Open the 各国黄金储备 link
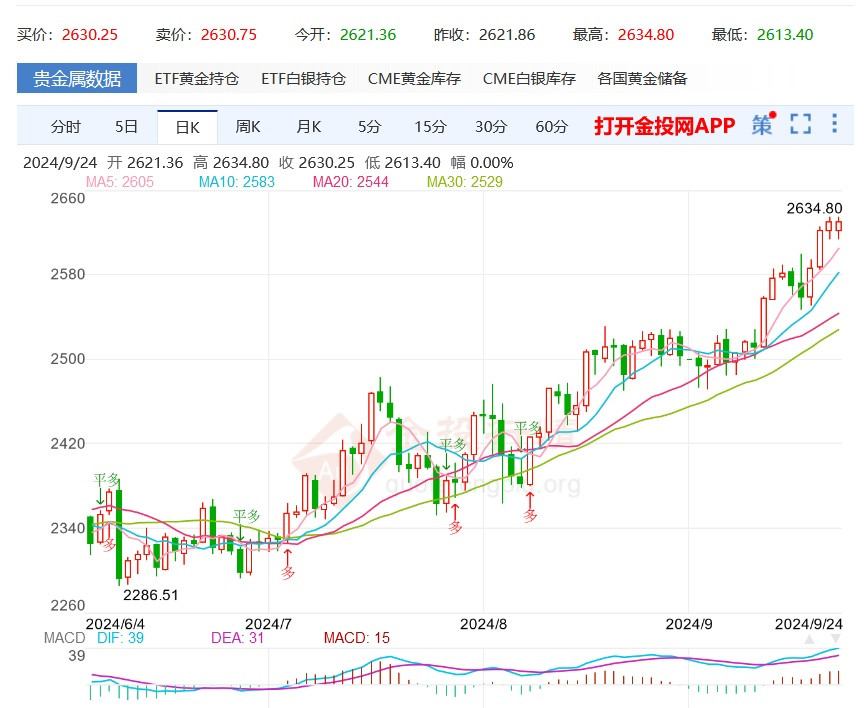Image resolution: width=864 pixels, height=708 pixels. pyautogui.click(x=642, y=78)
